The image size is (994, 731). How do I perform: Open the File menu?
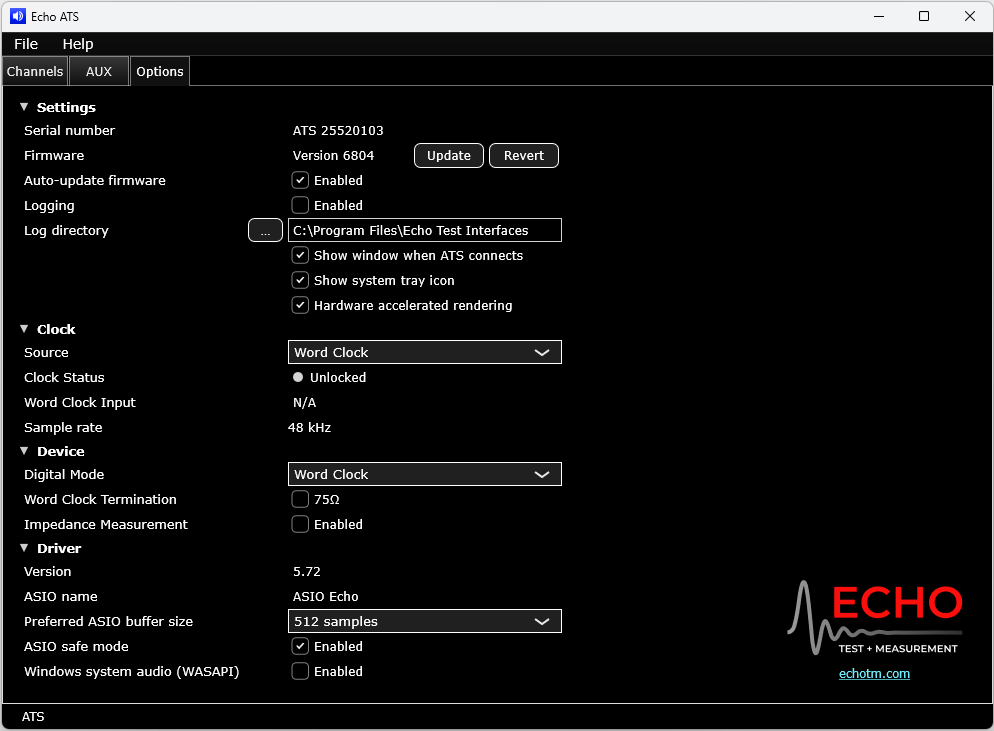coord(25,44)
